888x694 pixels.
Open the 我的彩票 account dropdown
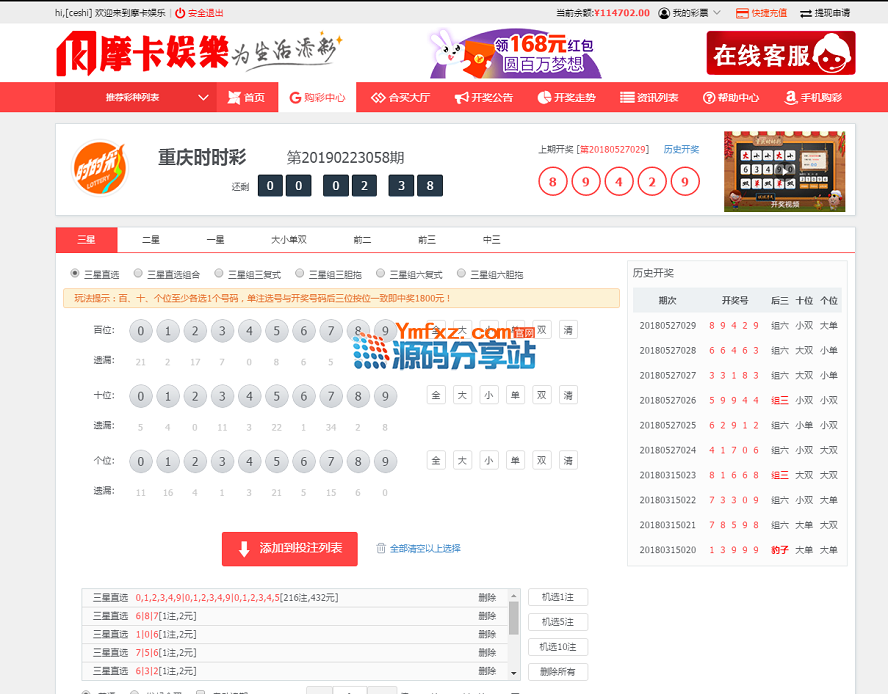(690, 13)
